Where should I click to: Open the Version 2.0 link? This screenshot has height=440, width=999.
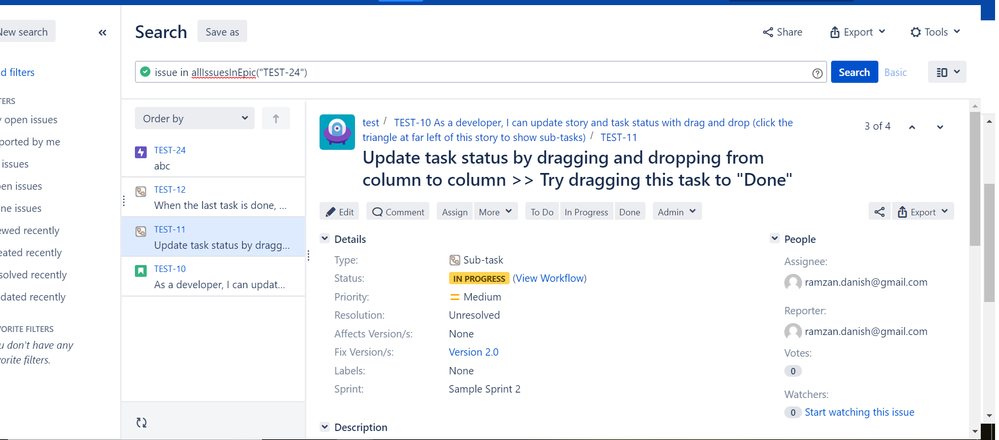[x=473, y=352]
